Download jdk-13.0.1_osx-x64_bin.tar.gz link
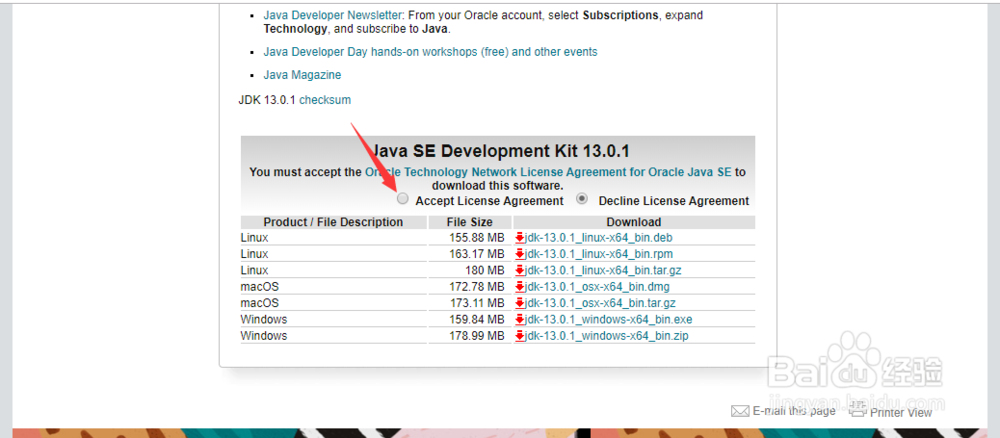This screenshot has width=1000, height=438. (x=600, y=303)
